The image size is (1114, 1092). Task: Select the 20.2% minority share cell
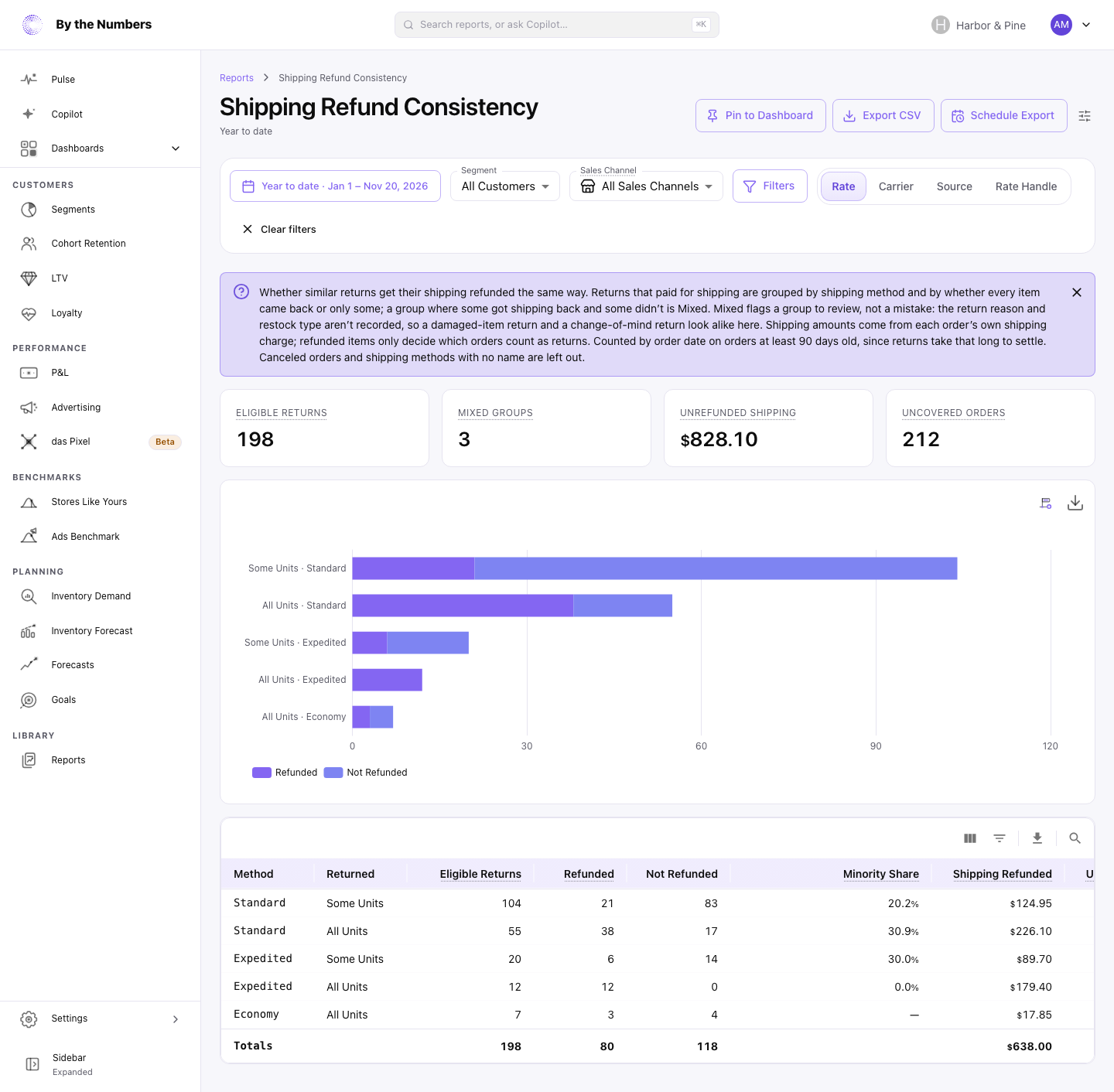(904, 903)
